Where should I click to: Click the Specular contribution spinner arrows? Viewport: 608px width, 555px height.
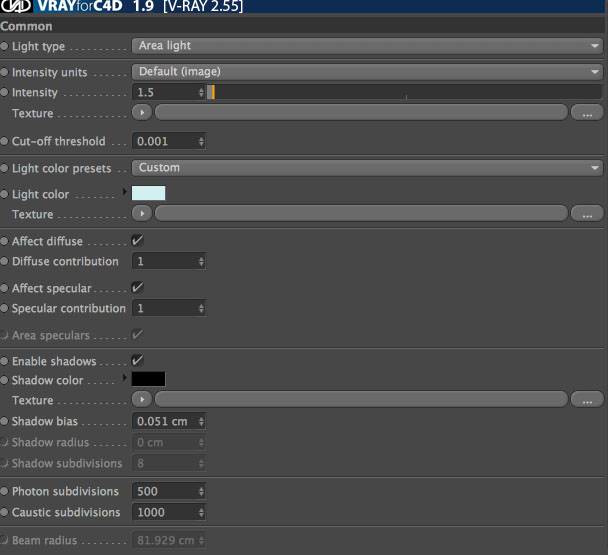point(201,308)
